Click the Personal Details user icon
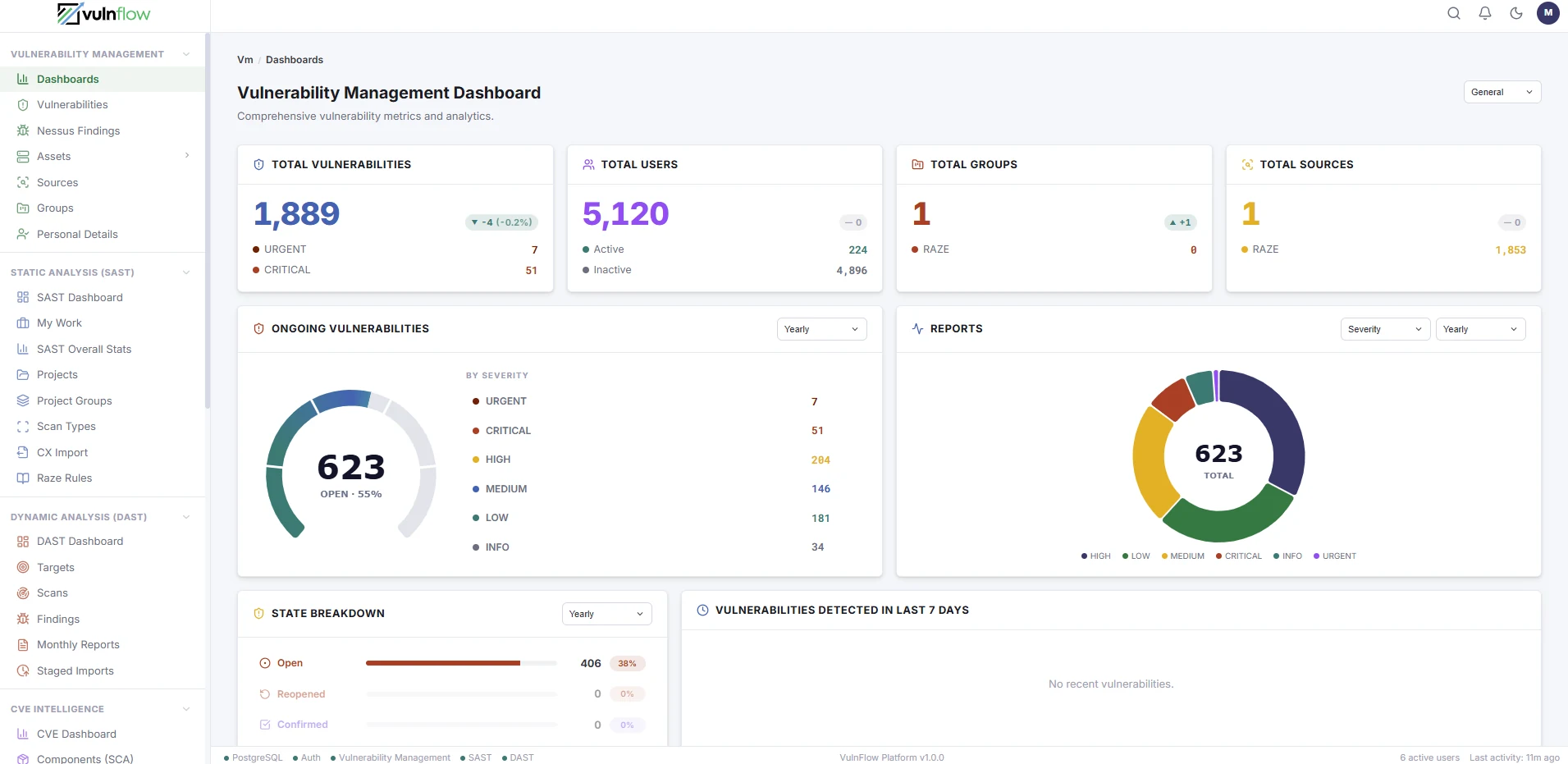This screenshot has width=1568, height=764. pyautogui.click(x=23, y=234)
